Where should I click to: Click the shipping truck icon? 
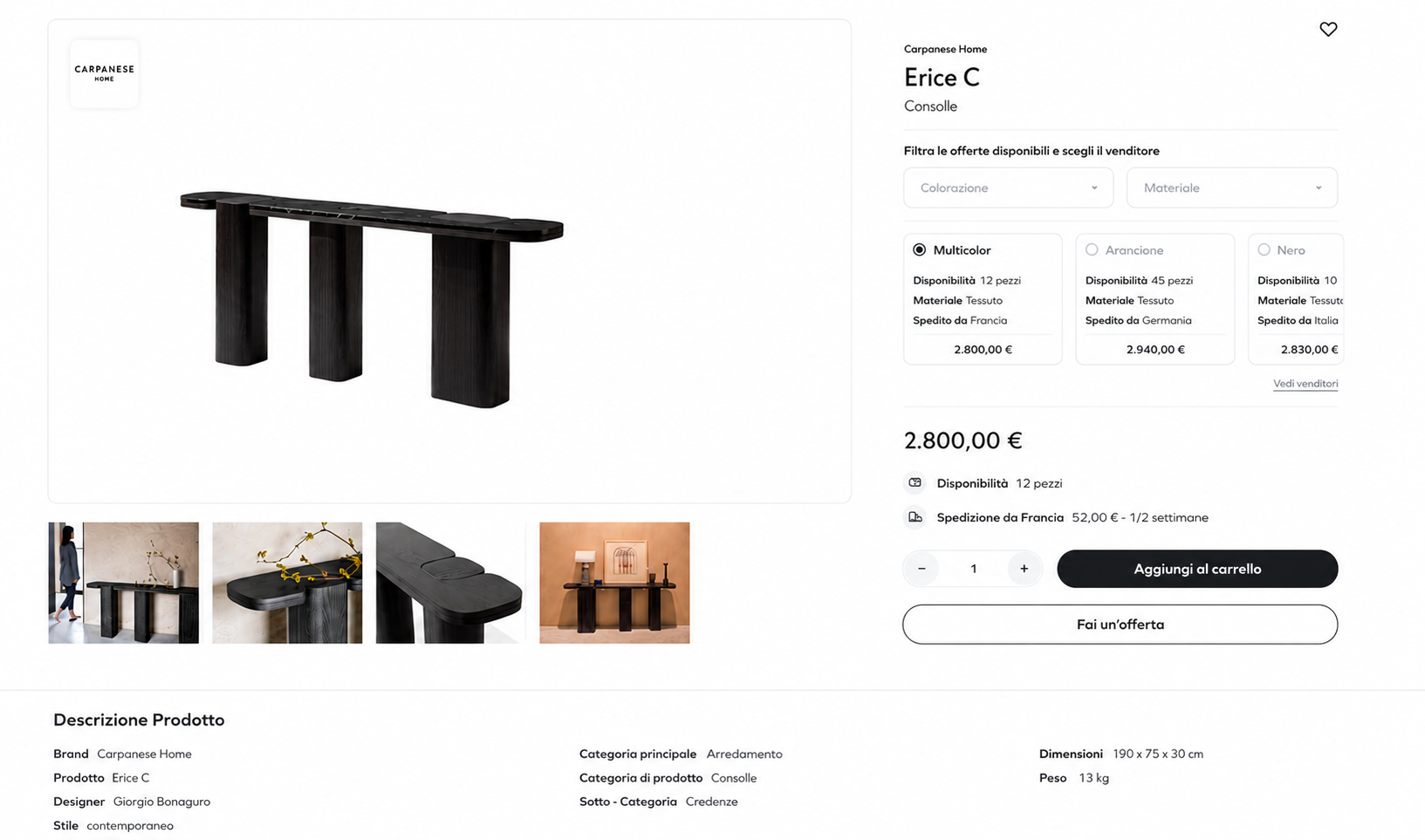pyautogui.click(x=915, y=517)
